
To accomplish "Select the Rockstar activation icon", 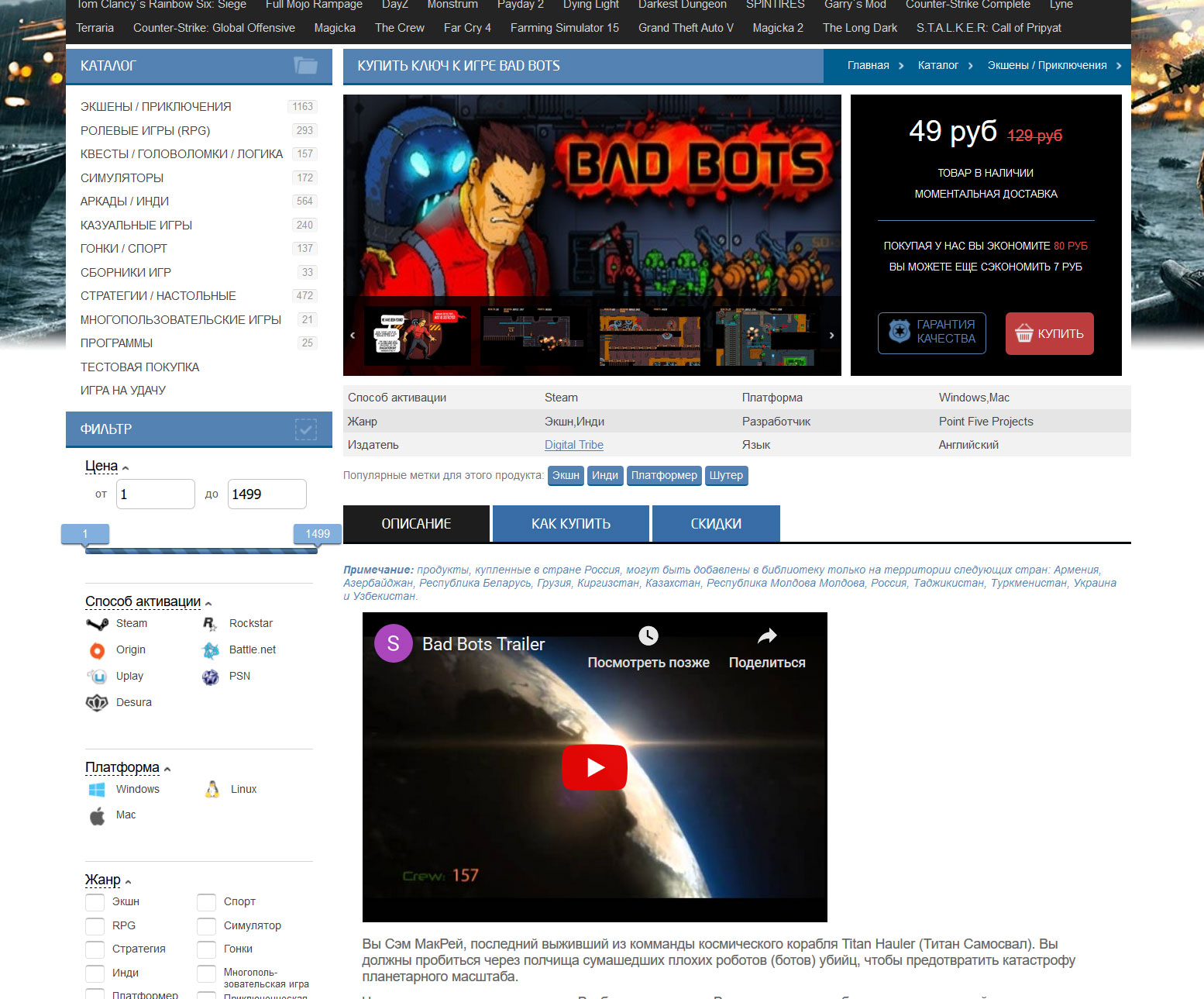I will click(210, 624).
